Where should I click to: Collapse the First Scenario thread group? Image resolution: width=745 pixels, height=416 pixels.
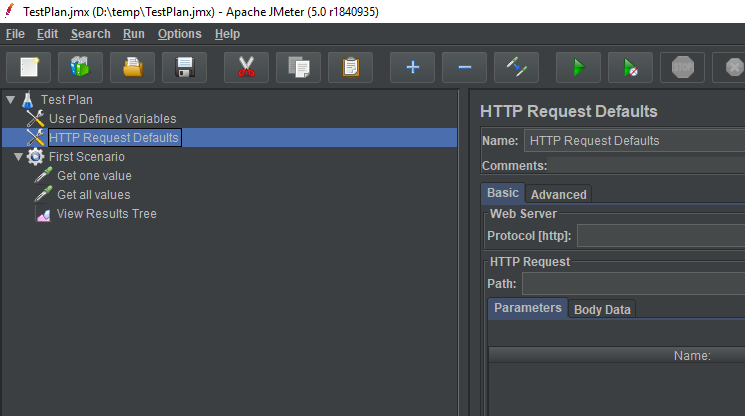click(x=19, y=157)
